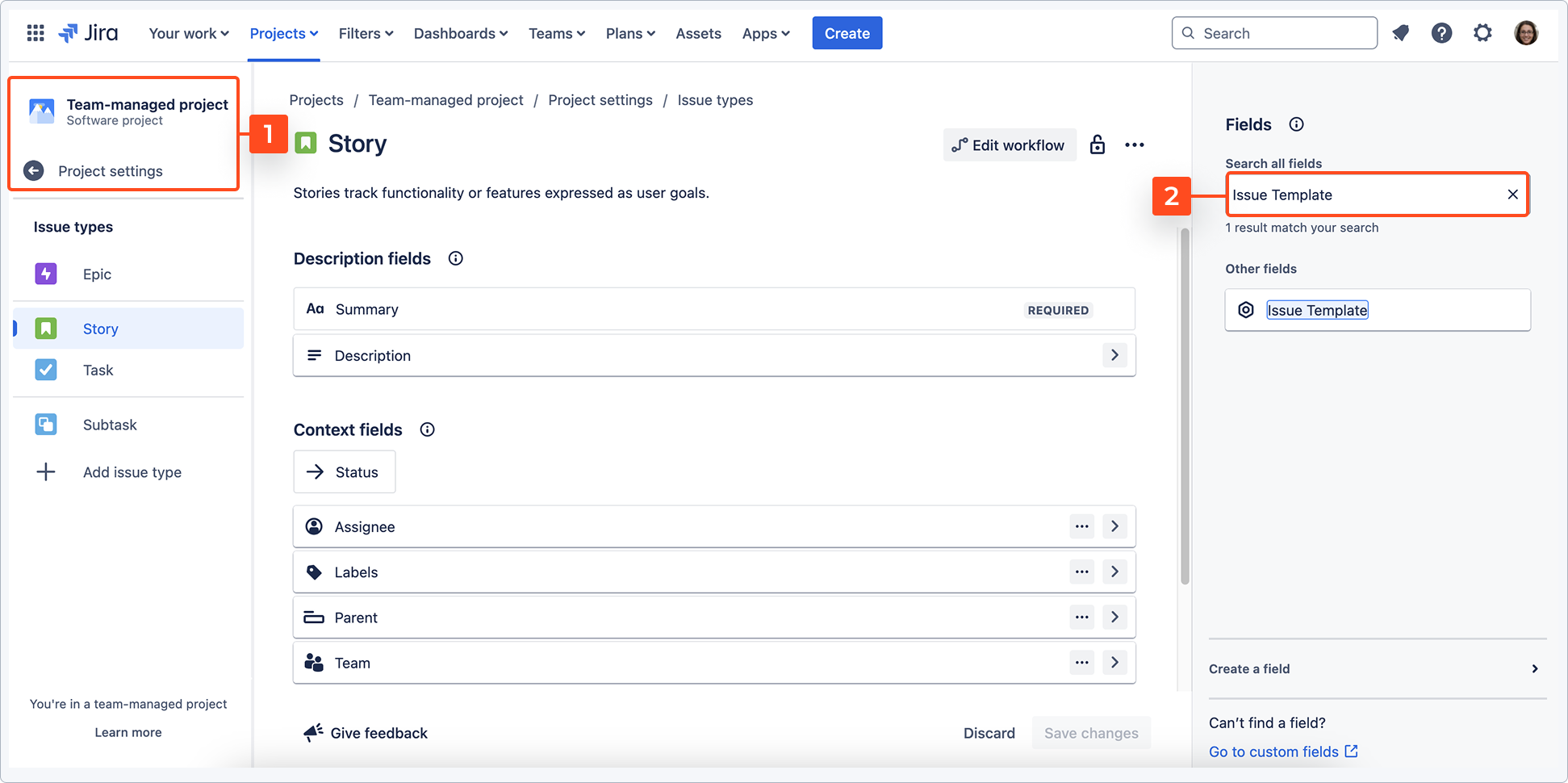This screenshot has height=783, width=1568.
Task: Open the notifications bell icon
Action: [1401, 33]
